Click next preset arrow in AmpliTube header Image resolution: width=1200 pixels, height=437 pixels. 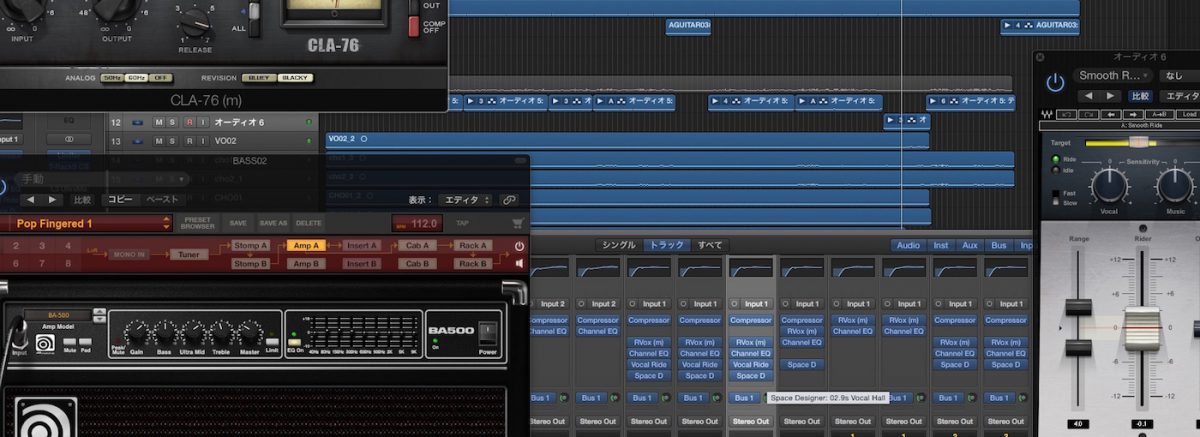(x=52, y=199)
